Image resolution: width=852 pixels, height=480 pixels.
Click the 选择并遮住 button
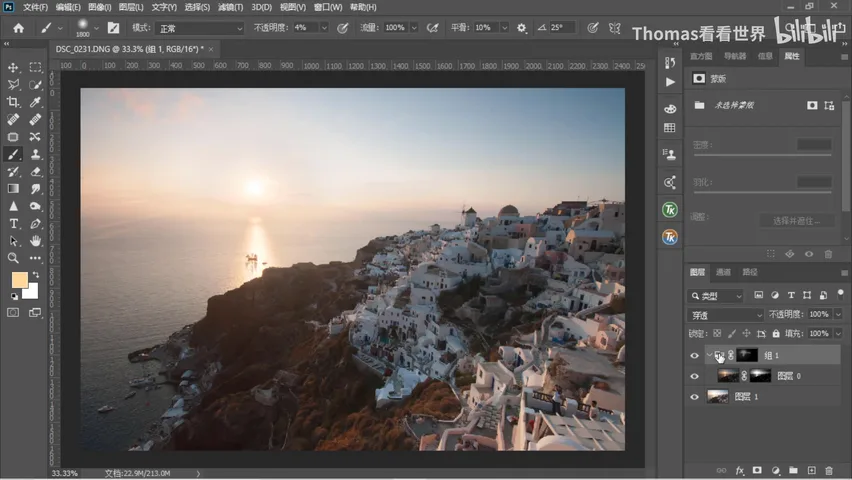click(796, 221)
